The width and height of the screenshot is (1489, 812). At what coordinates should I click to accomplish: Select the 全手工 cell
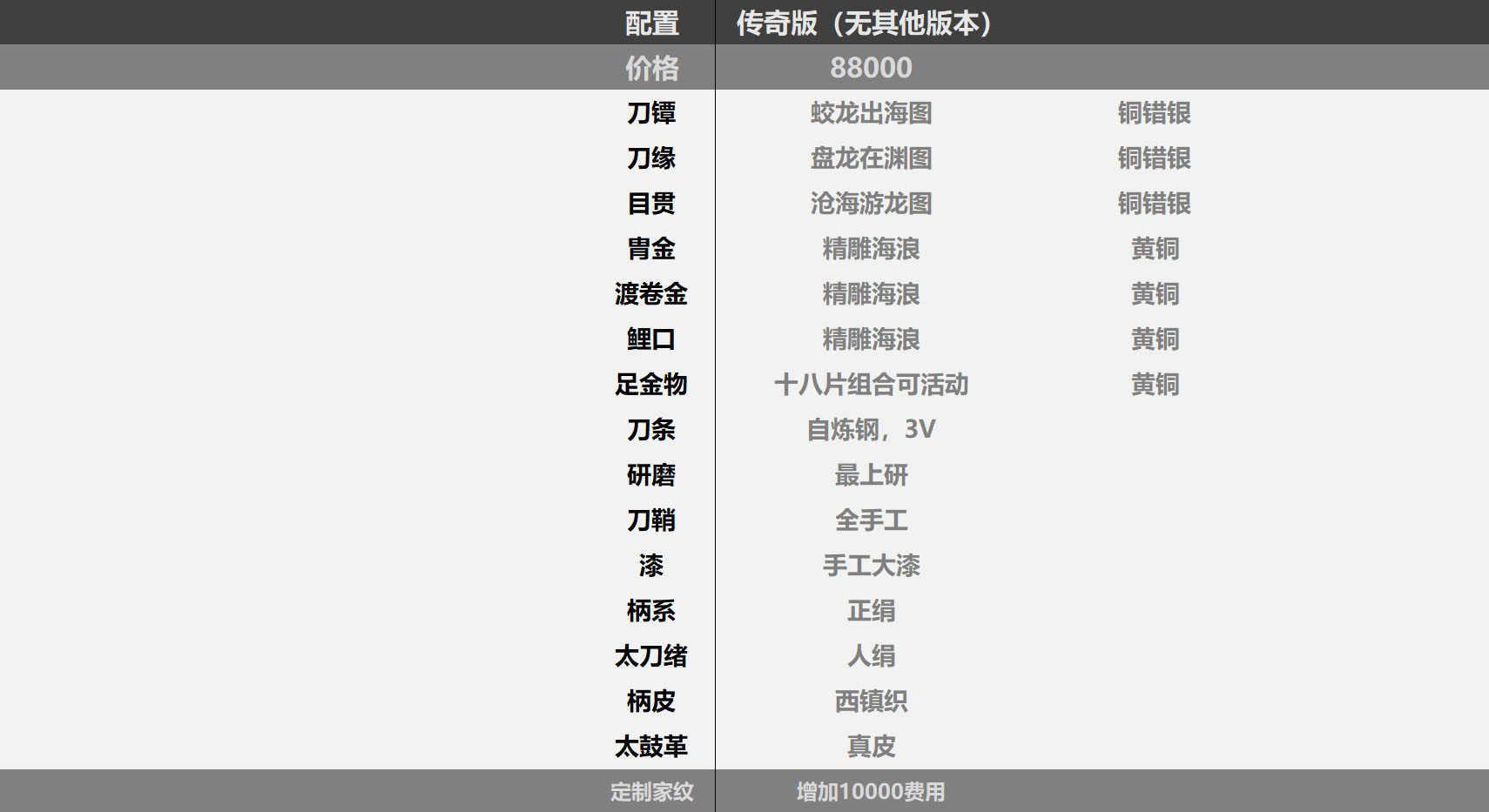pyautogui.click(x=871, y=520)
